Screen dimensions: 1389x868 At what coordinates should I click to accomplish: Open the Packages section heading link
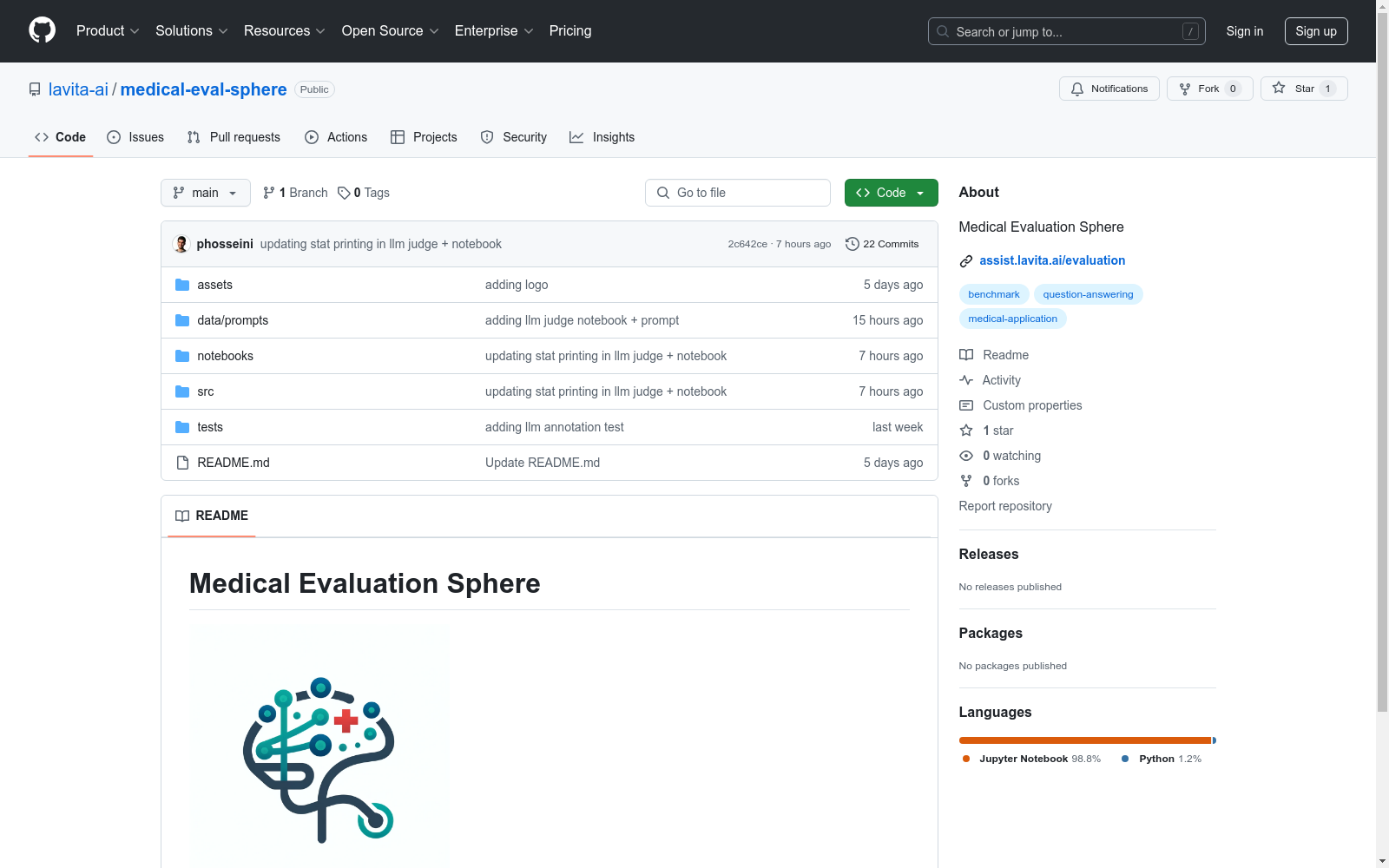991,633
